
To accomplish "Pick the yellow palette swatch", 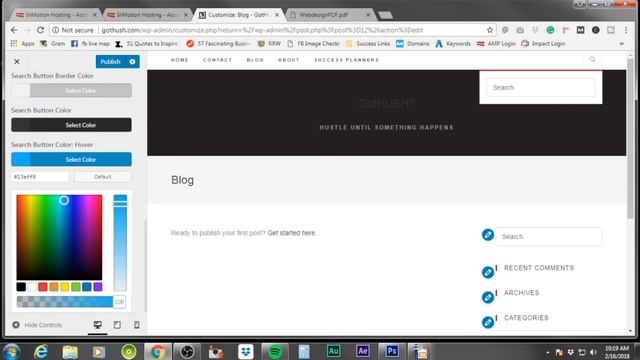I will tap(65, 287).
